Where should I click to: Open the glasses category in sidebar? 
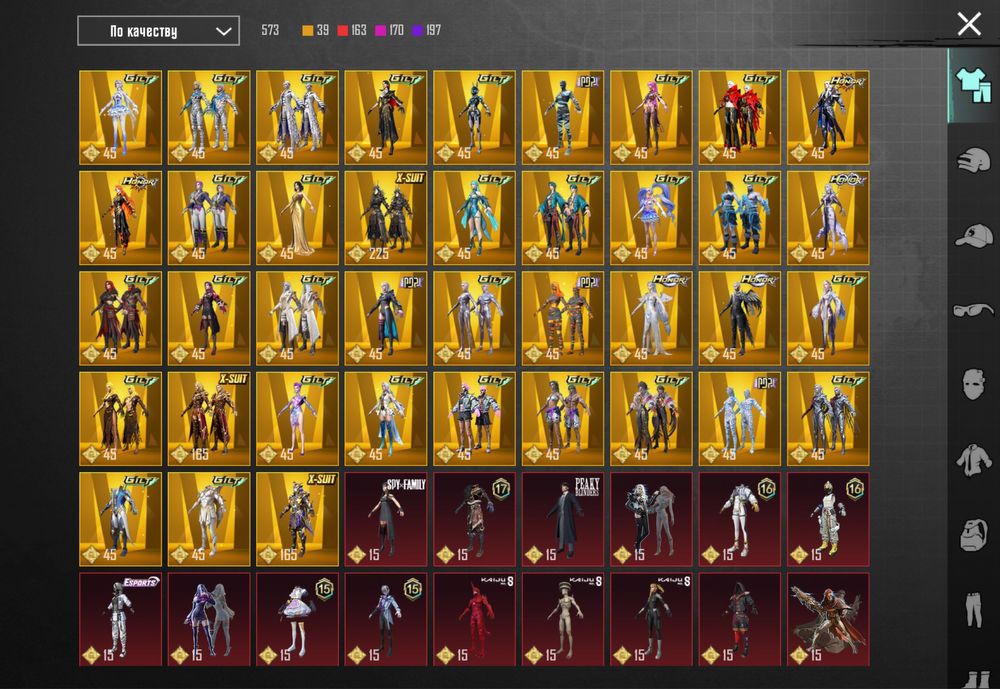[x=973, y=310]
